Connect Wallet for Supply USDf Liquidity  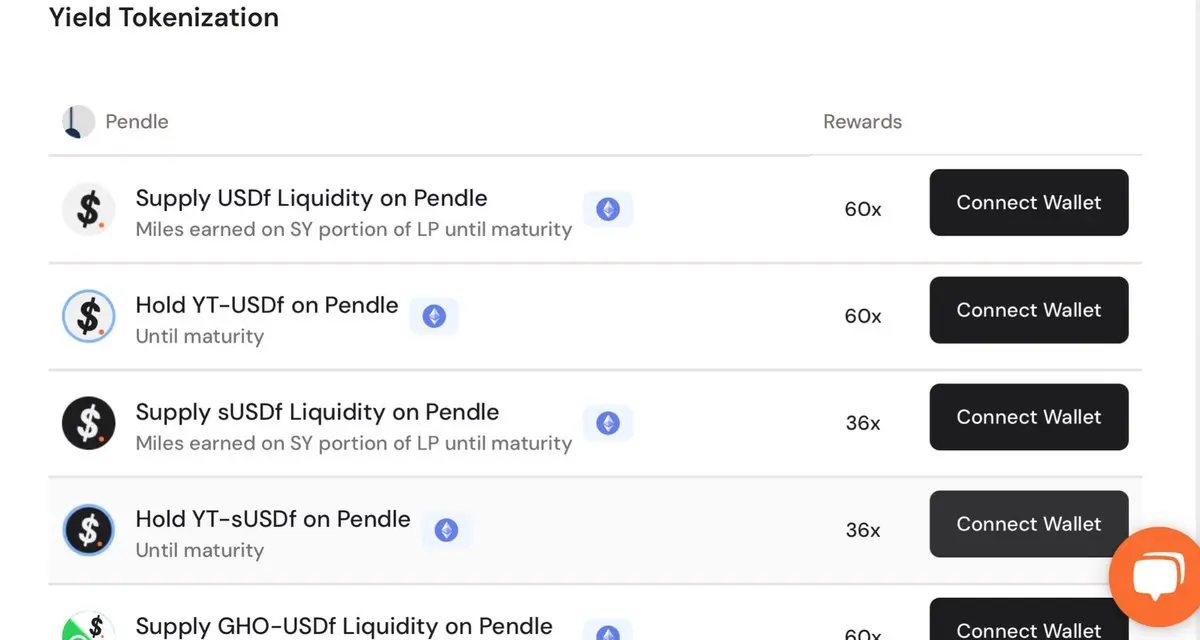[x=1029, y=202]
